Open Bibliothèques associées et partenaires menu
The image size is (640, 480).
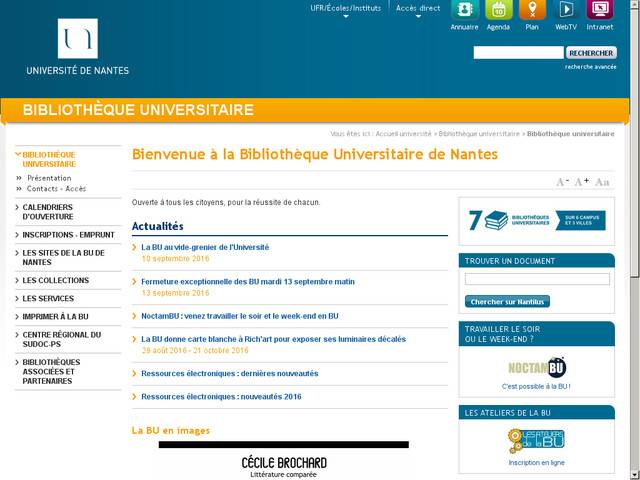pyautogui.click(x=51, y=371)
